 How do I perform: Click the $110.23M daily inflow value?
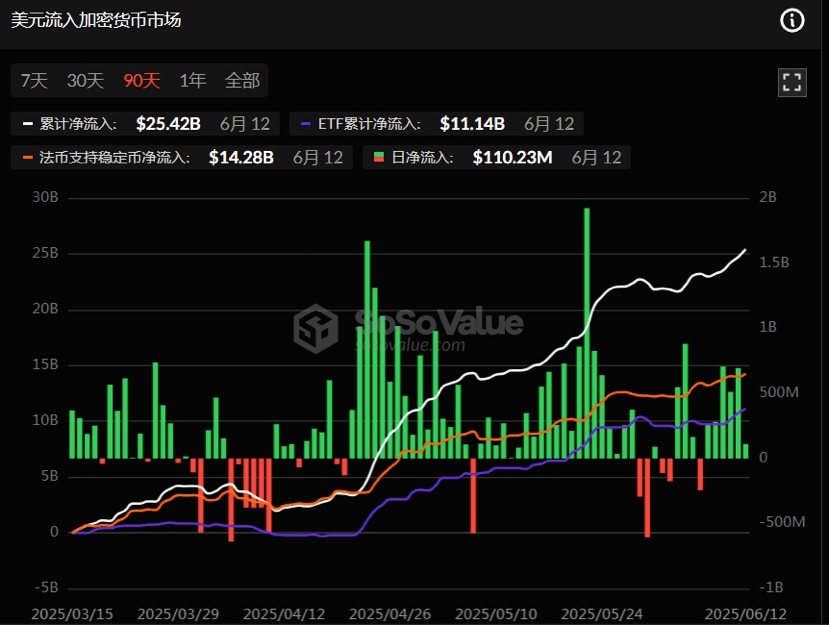[x=512, y=158]
